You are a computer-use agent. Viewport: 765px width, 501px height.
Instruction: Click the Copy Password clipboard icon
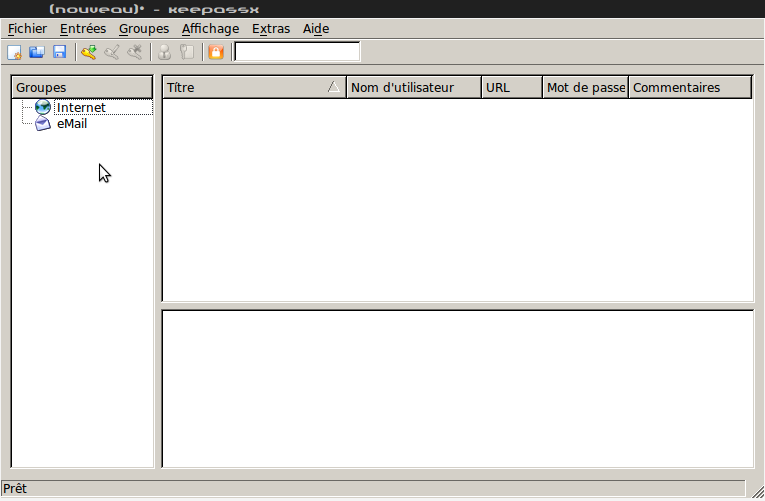coord(187,52)
